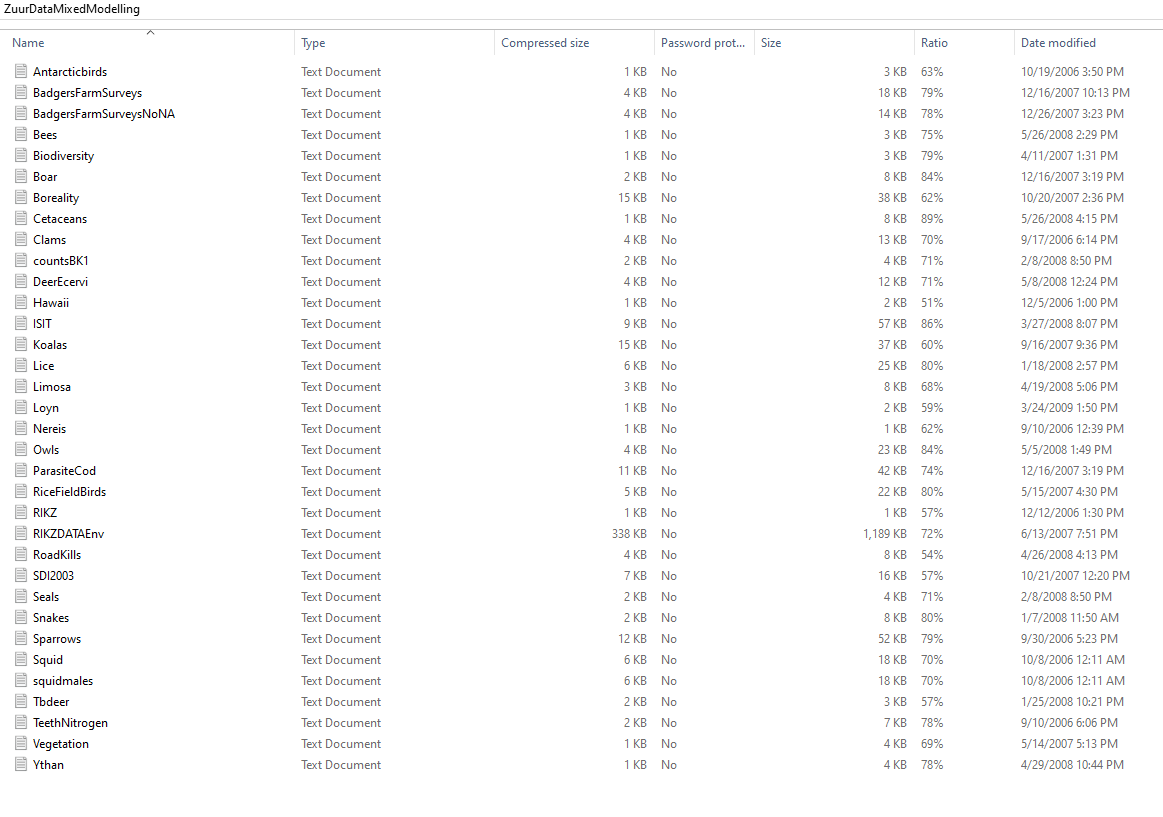Select the Hawaii file icon
This screenshot has width=1163, height=817.
(20, 303)
